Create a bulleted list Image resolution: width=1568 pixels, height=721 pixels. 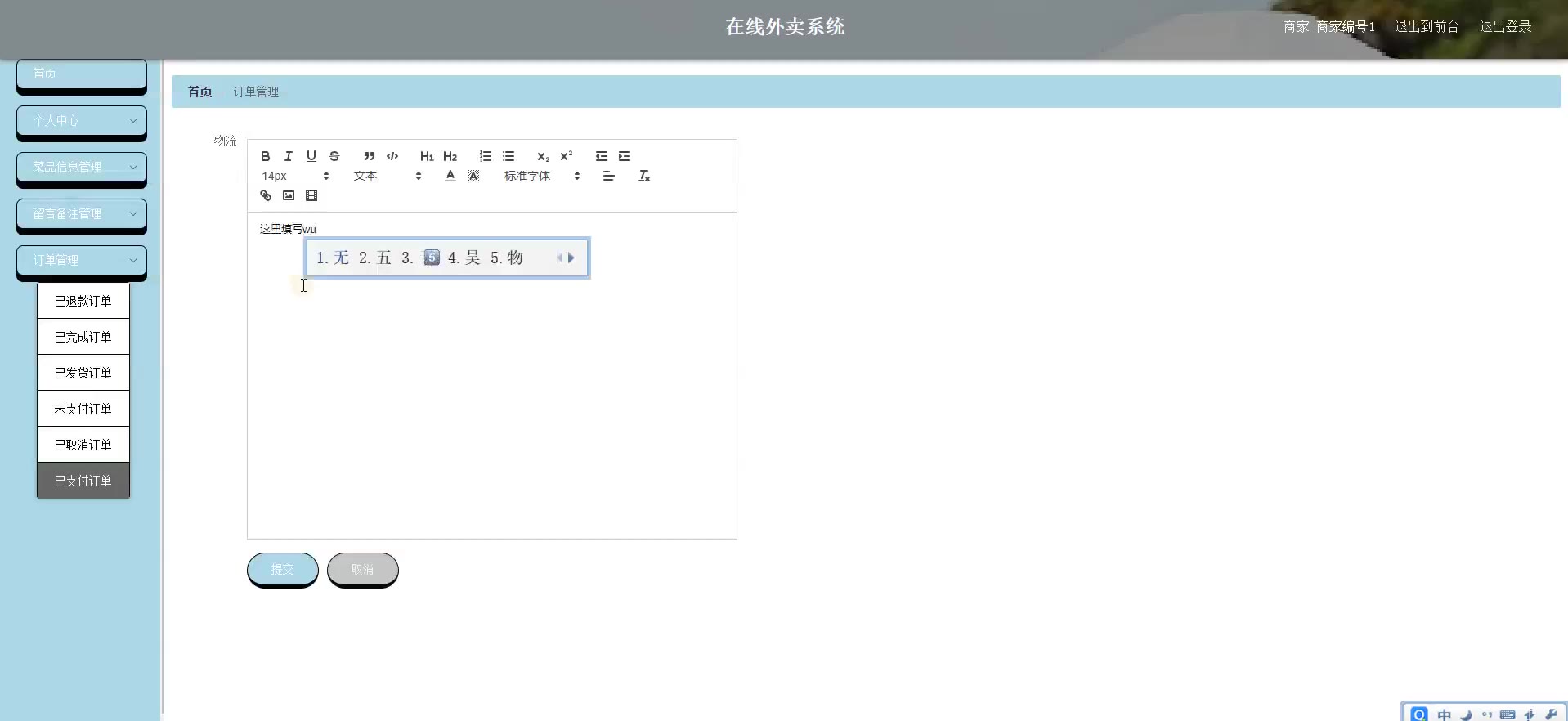[x=508, y=156]
